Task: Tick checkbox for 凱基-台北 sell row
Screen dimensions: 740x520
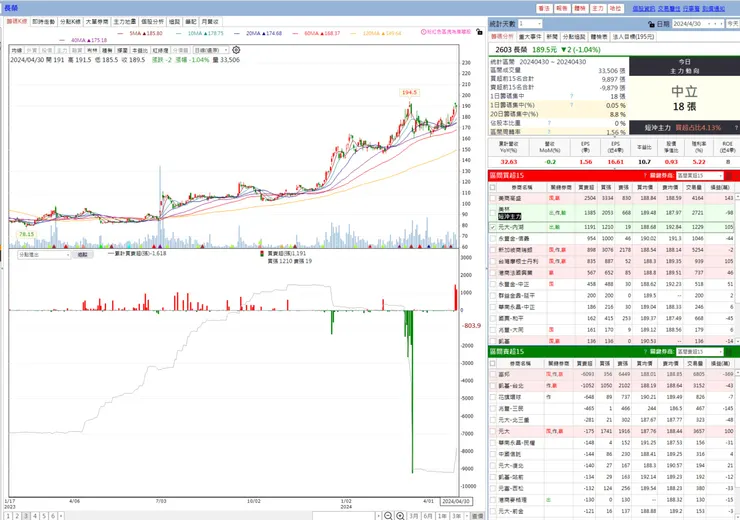Action: 493,386
